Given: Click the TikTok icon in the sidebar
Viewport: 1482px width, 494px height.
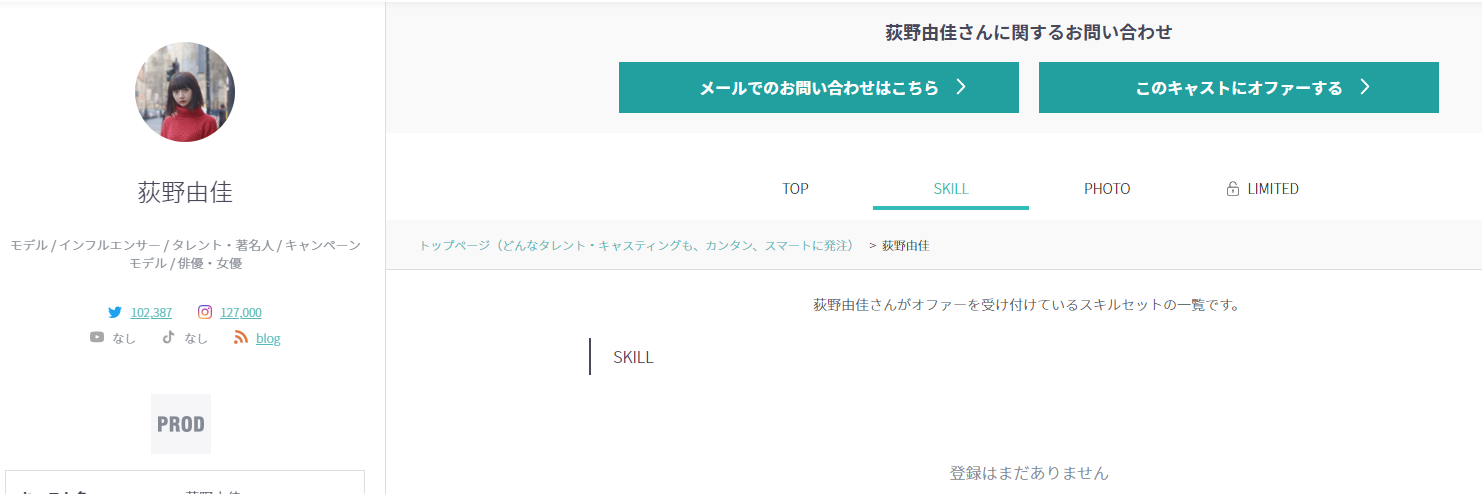Looking at the screenshot, I should click(x=169, y=338).
